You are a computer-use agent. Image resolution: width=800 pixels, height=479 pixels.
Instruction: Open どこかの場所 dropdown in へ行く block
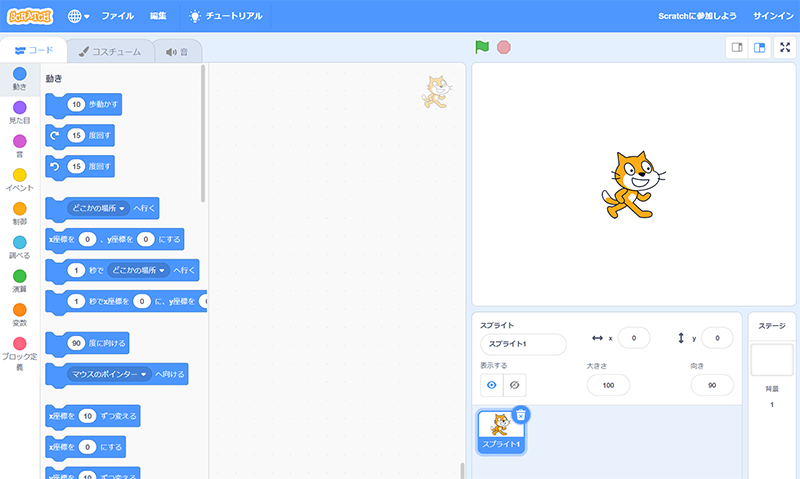98,208
